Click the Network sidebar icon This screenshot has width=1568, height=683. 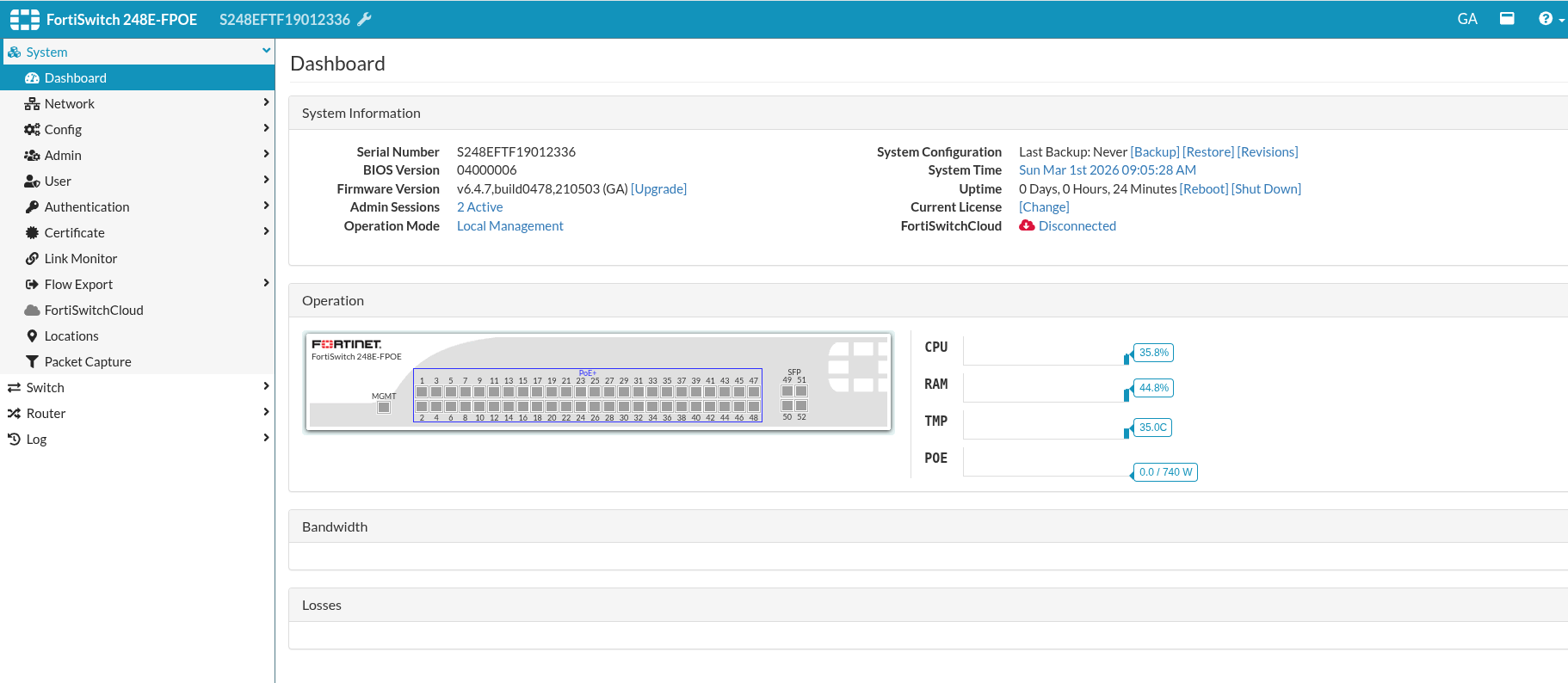(x=32, y=103)
